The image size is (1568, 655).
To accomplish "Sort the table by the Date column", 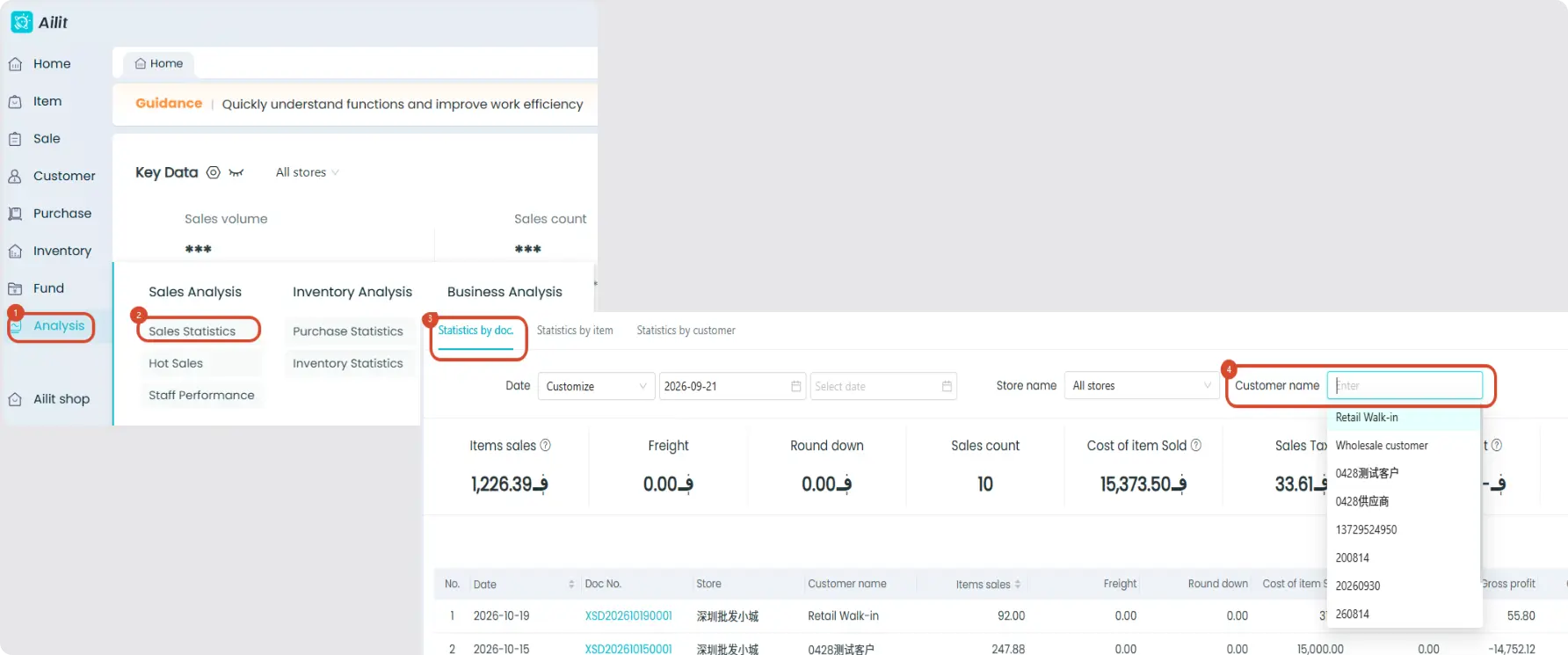I will [571, 585].
